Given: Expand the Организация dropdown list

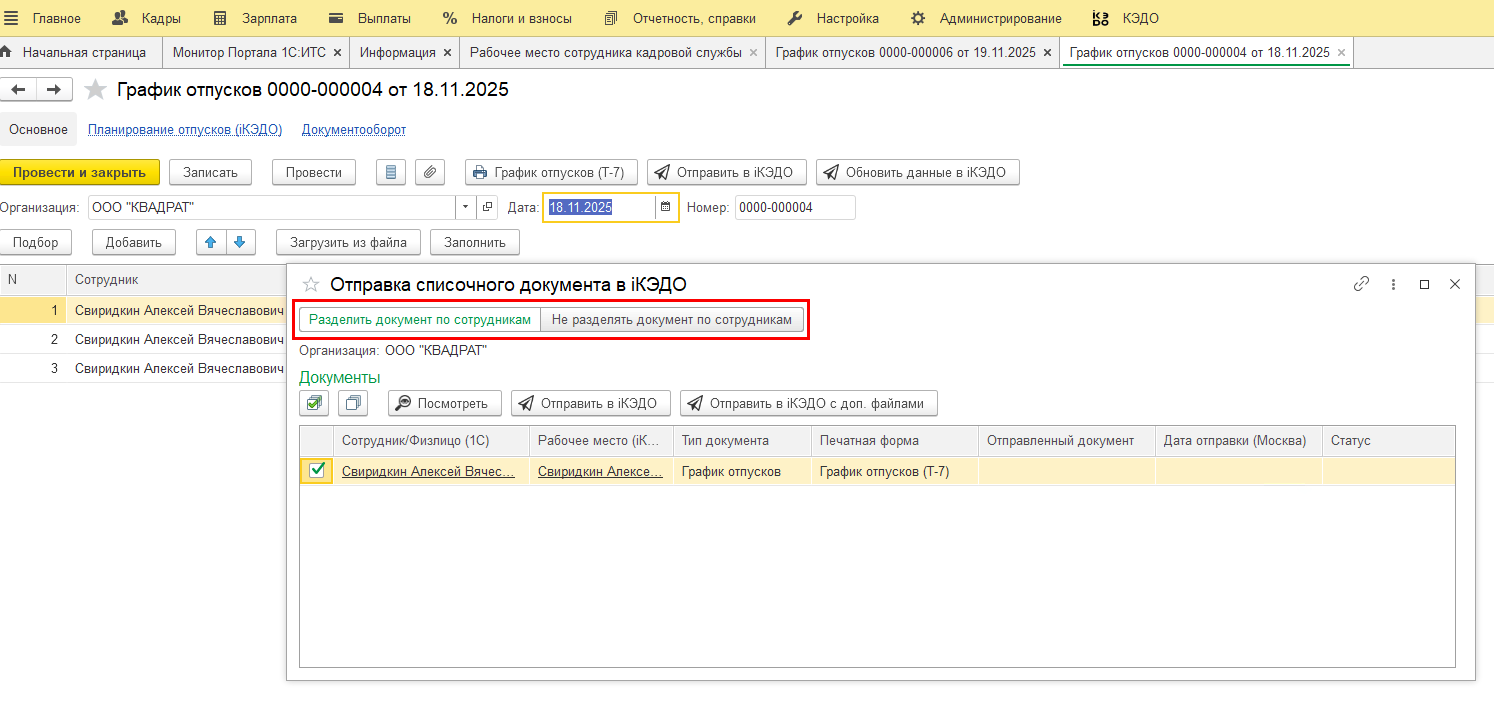Looking at the screenshot, I should [x=466, y=207].
